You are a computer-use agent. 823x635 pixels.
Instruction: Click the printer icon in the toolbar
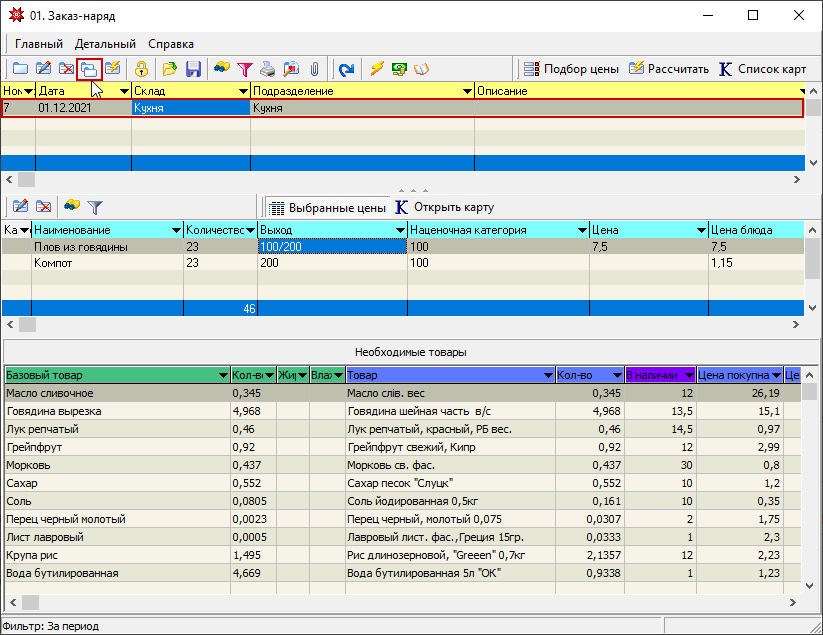pyautogui.click(x=268, y=69)
